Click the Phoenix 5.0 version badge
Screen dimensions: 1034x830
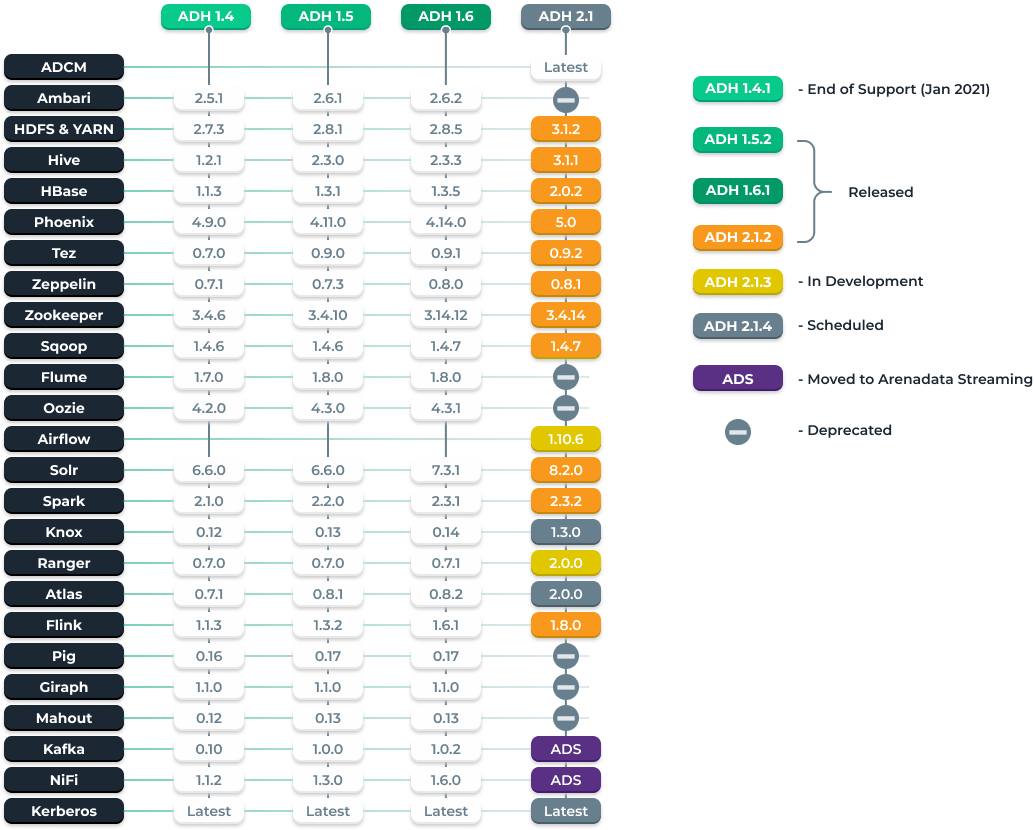coord(566,222)
